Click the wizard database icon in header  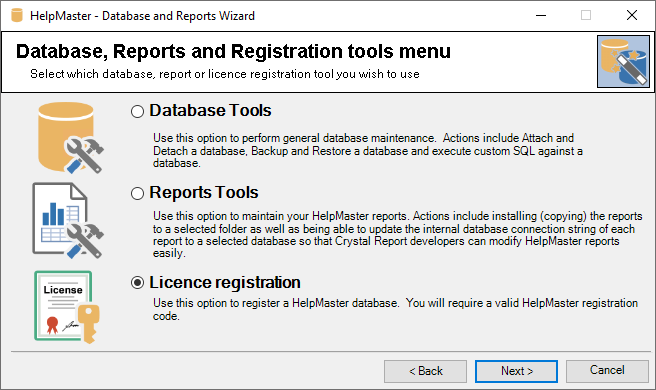point(623,62)
